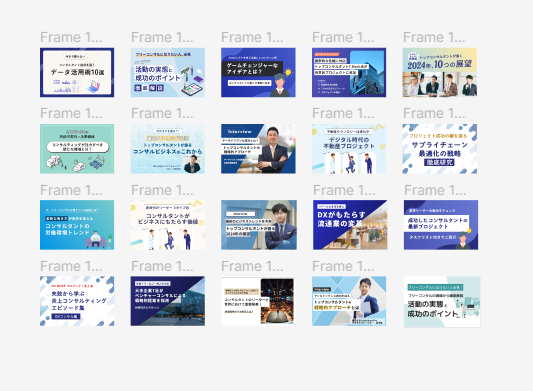Click the Frame label above コンサルビジネスのこれから
The height and width of the screenshot is (391, 533).
162,113
